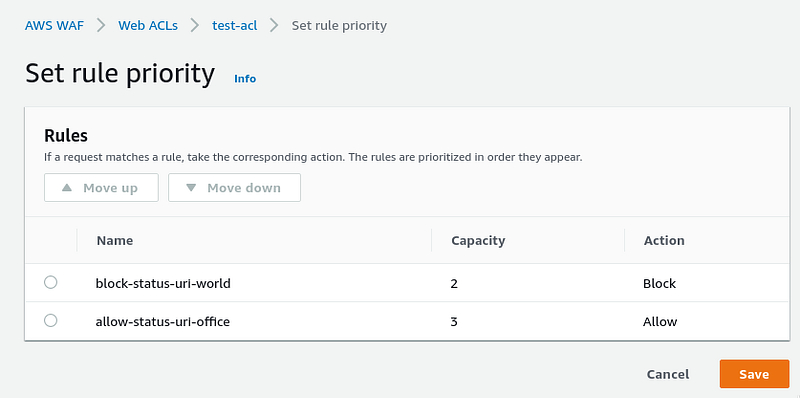The image size is (800, 398).
Task: Save the rule priority changes
Action: click(754, 374)
